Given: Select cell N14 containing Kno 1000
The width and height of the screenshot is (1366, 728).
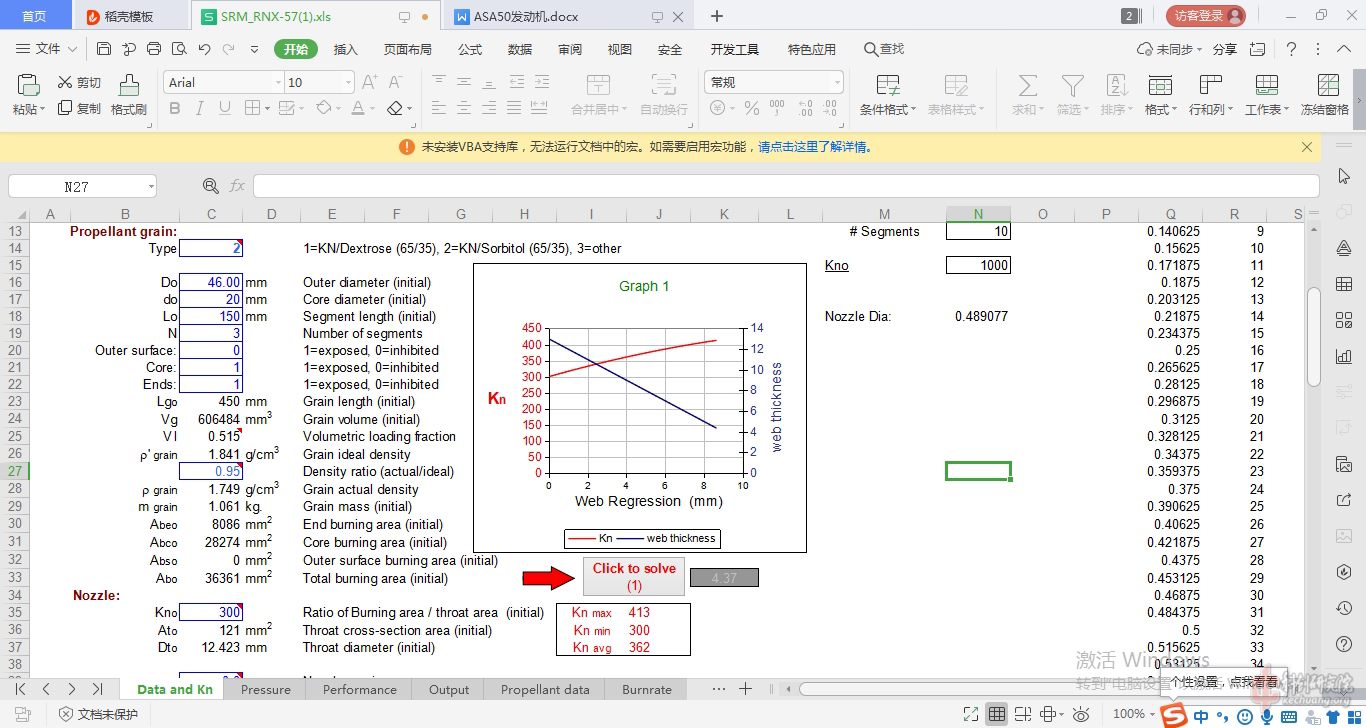Looking at the screenshot, I should (x=978, y=265).
